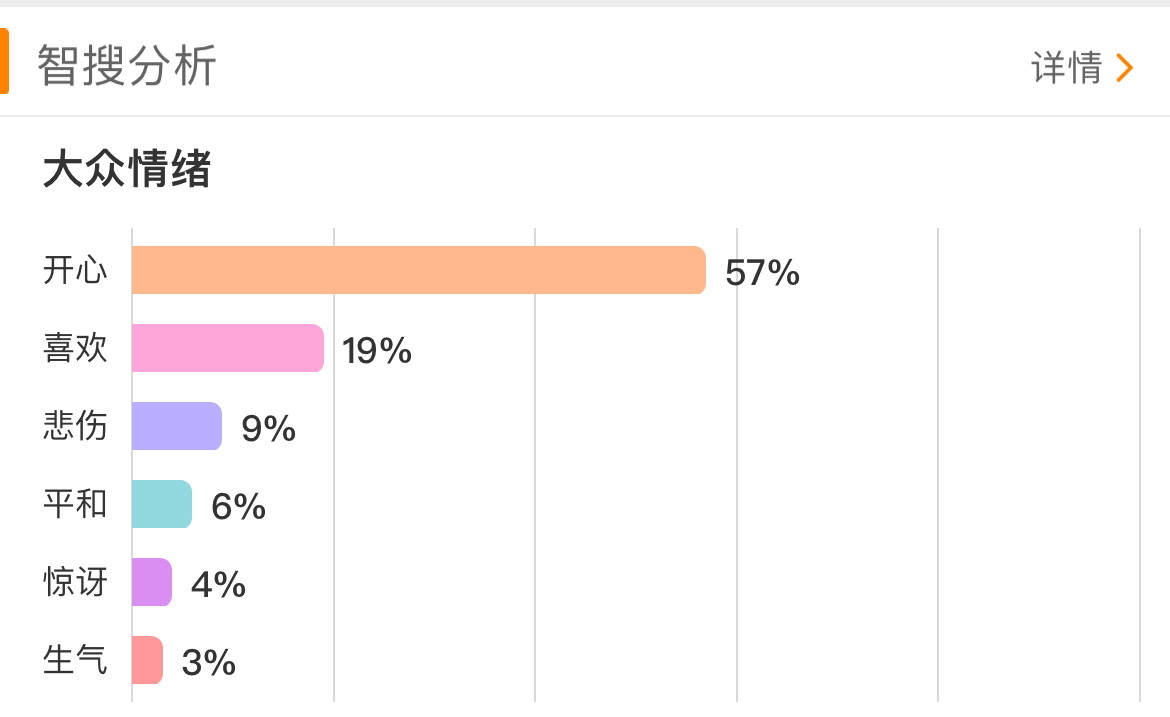Select the 智搜分析 section title

pyautogui.click(x=127, y=67)
